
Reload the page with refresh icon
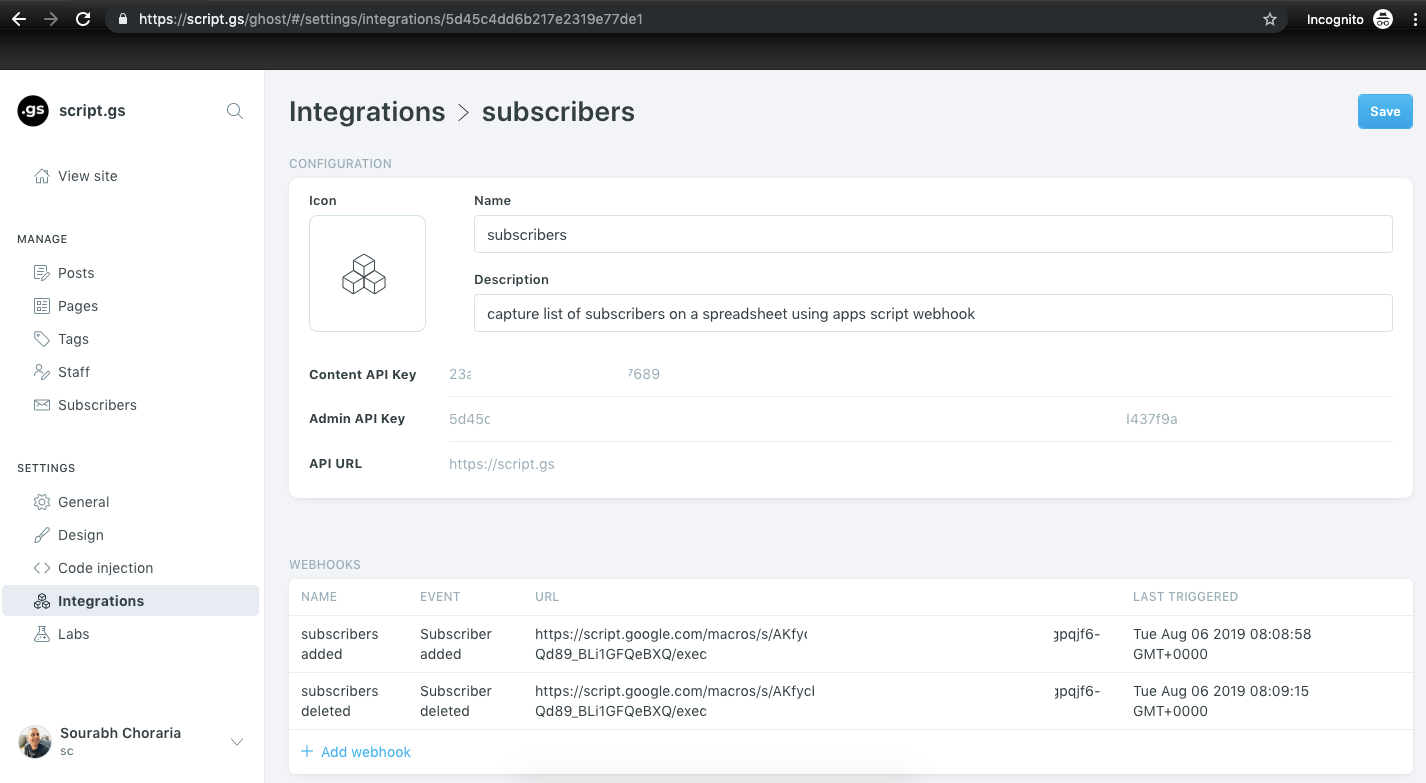tap(83, 19)
